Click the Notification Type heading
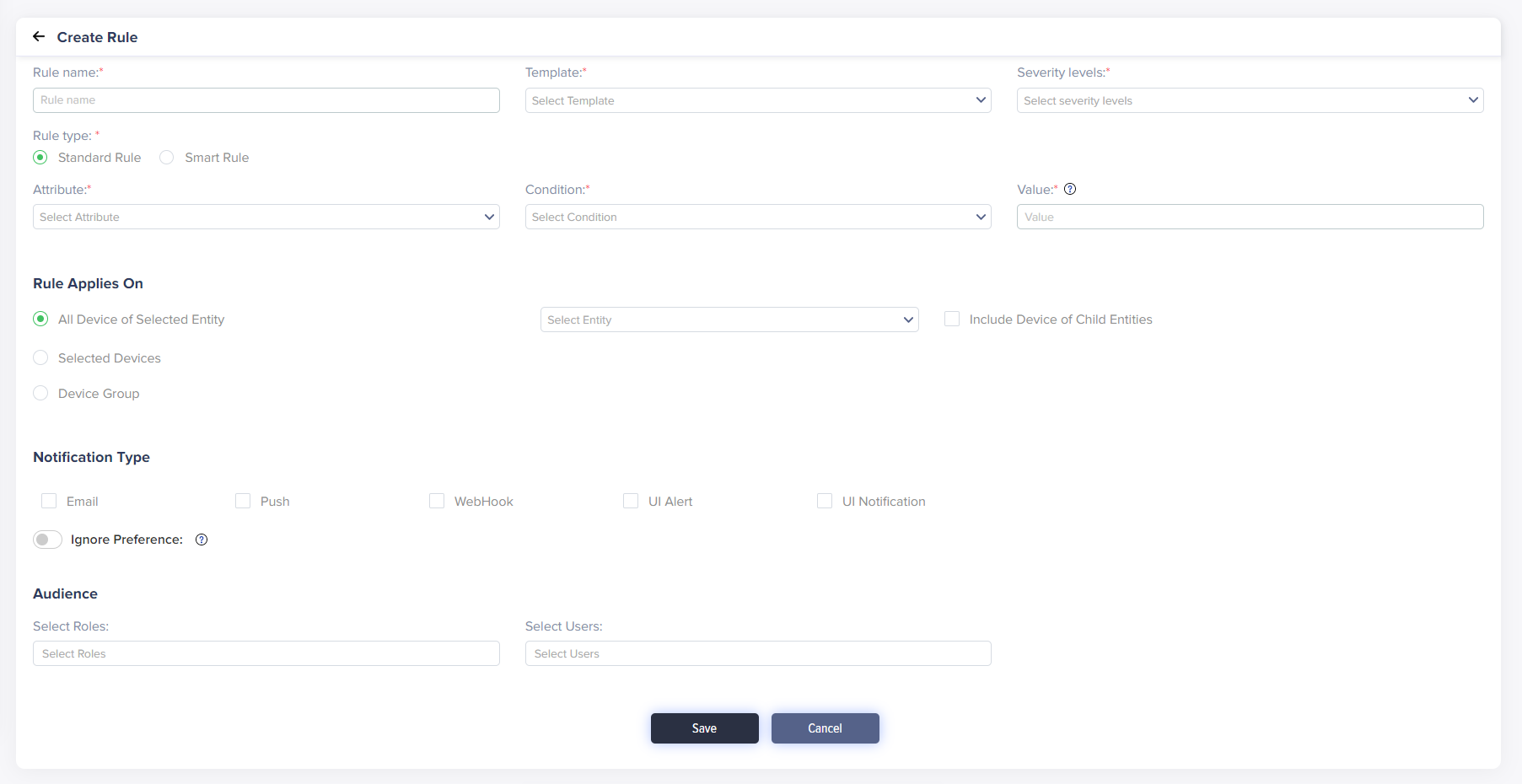The image size is (1522, 784). [x=91, y=457]
